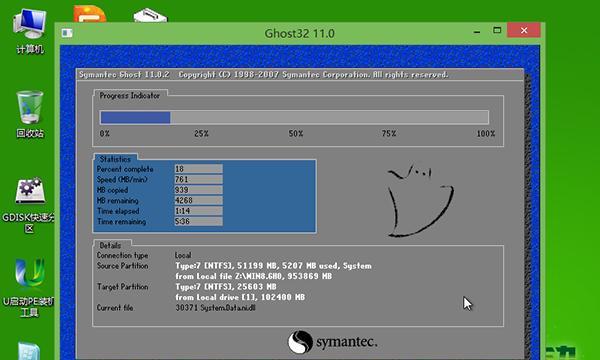Viewport: 600px width, 360px height.
Task: Click the white drive icon behind the window
Action: 150,16
